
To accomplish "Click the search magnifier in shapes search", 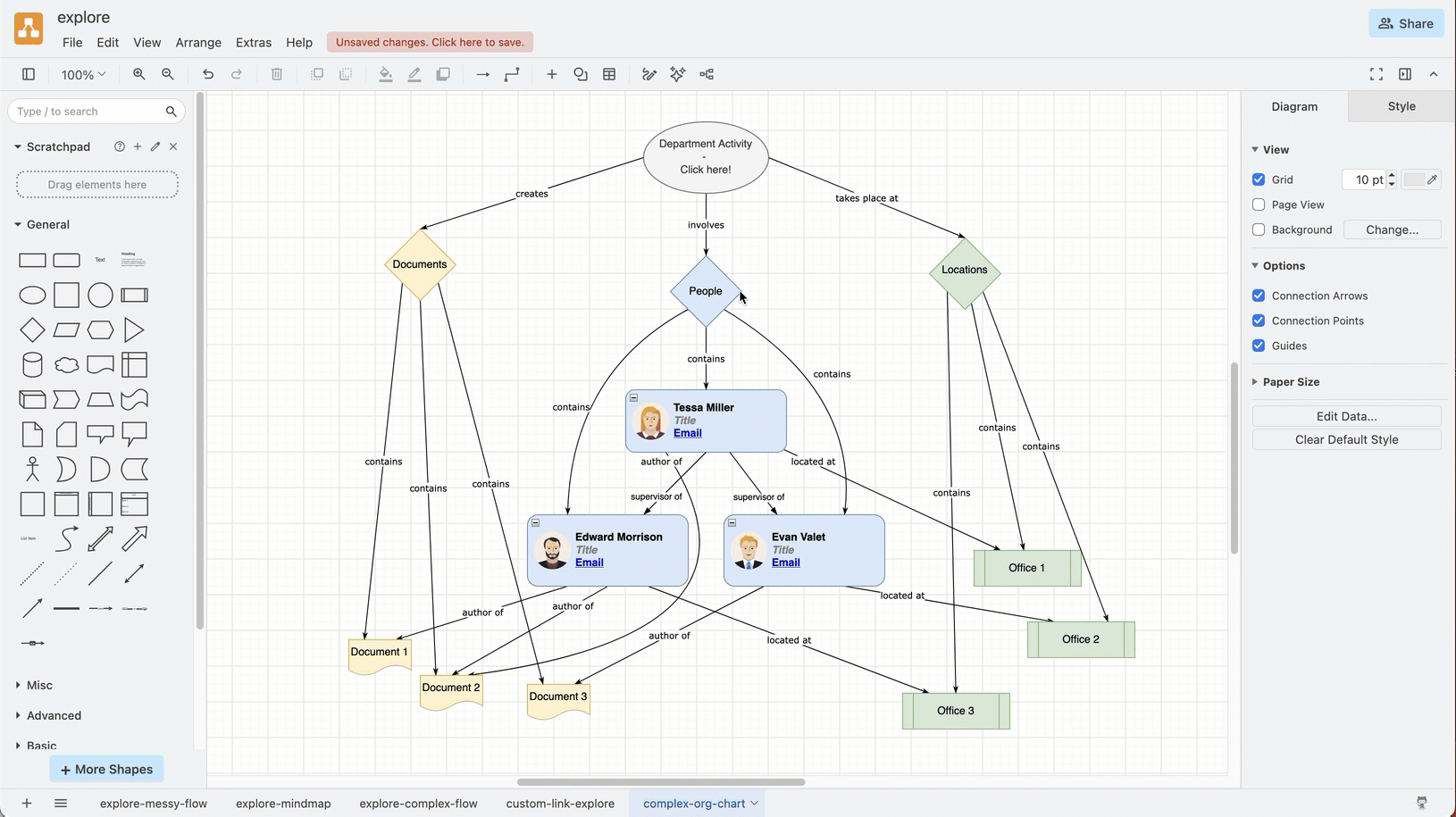I will coord(171,112).
